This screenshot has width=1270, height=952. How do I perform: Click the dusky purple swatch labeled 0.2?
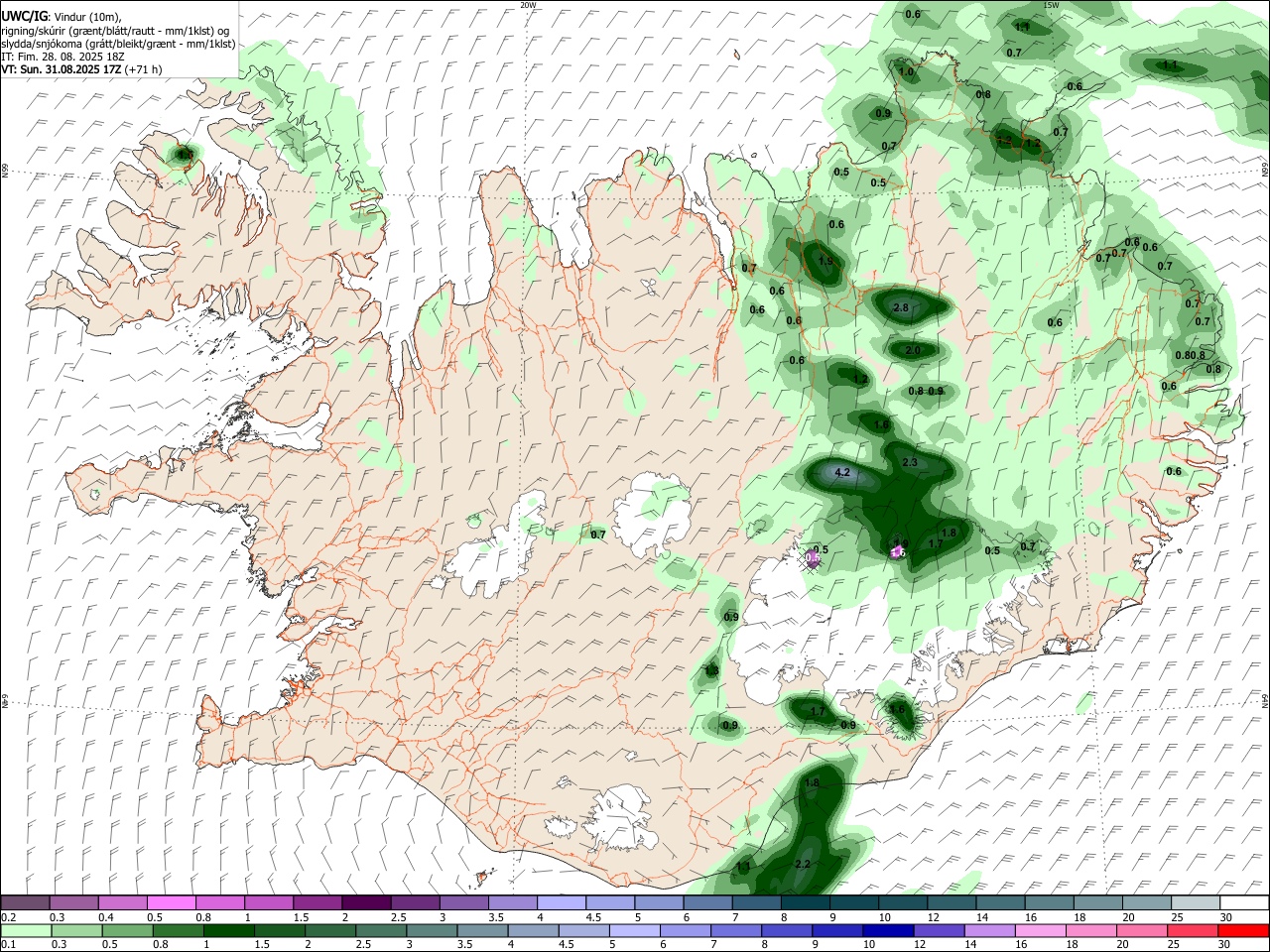coord(25,903)
